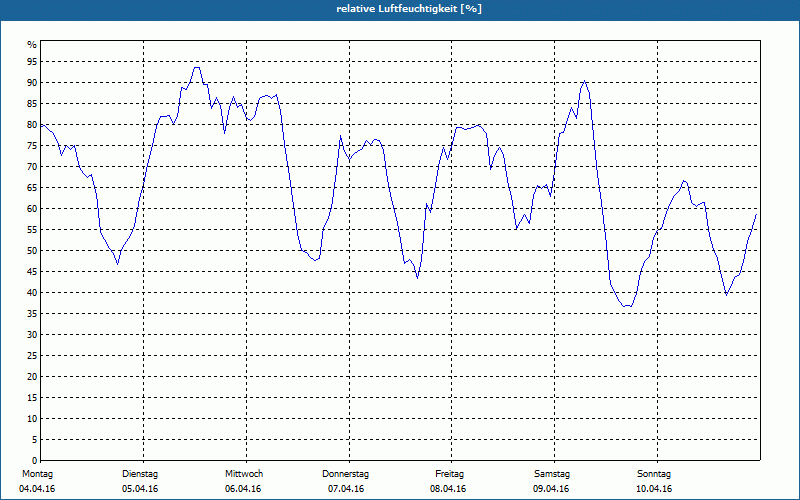Screen dimensions: 800x500
Task: Select y-axis value 40
Action: (32, 293)
